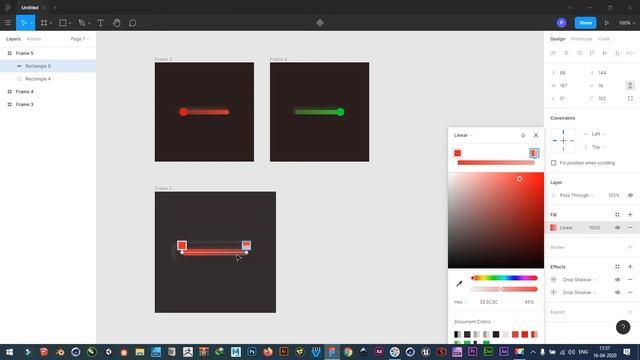The height and width of the screenshot is (360, 640).
Task: Open Fill style grid icon
Action: (617, 215)
